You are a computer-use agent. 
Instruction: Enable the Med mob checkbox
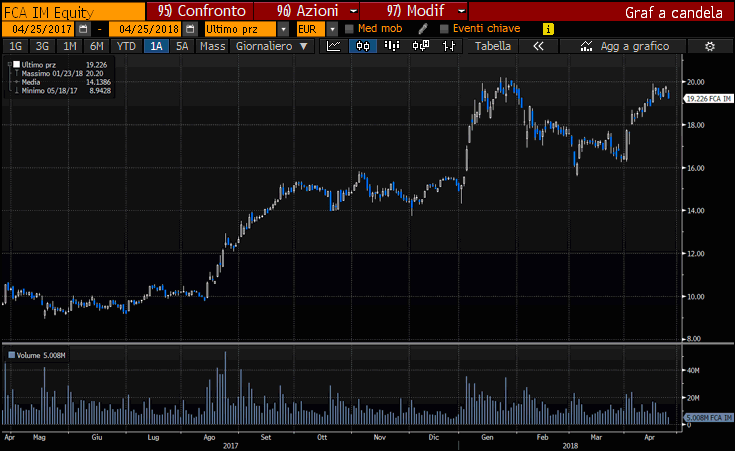349,29
